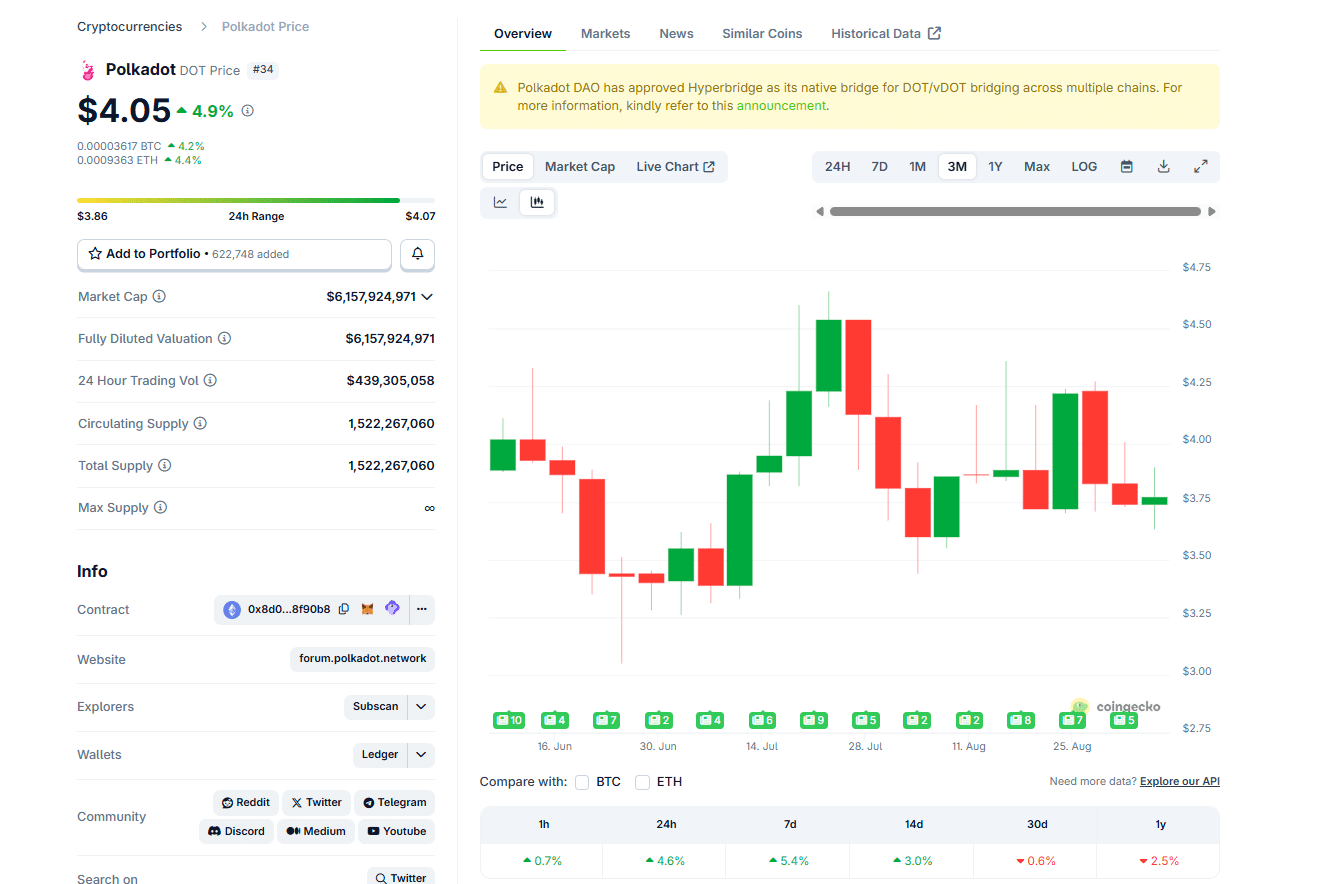Switch to line chart view

click(500, 203)
